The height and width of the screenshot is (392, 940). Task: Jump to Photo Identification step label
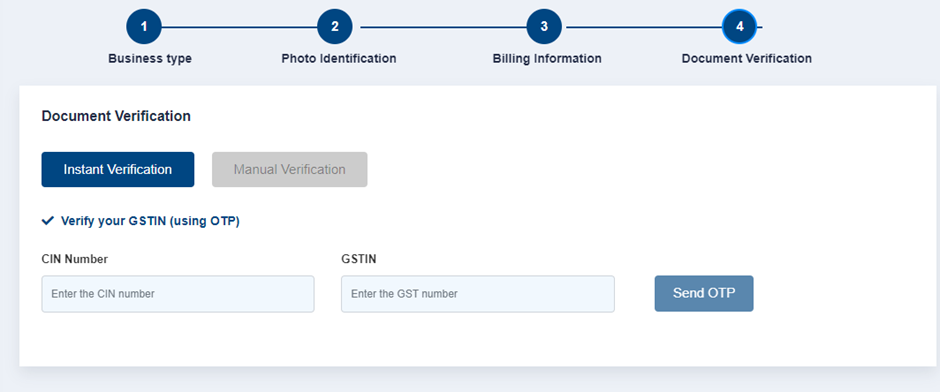point(339,59)
